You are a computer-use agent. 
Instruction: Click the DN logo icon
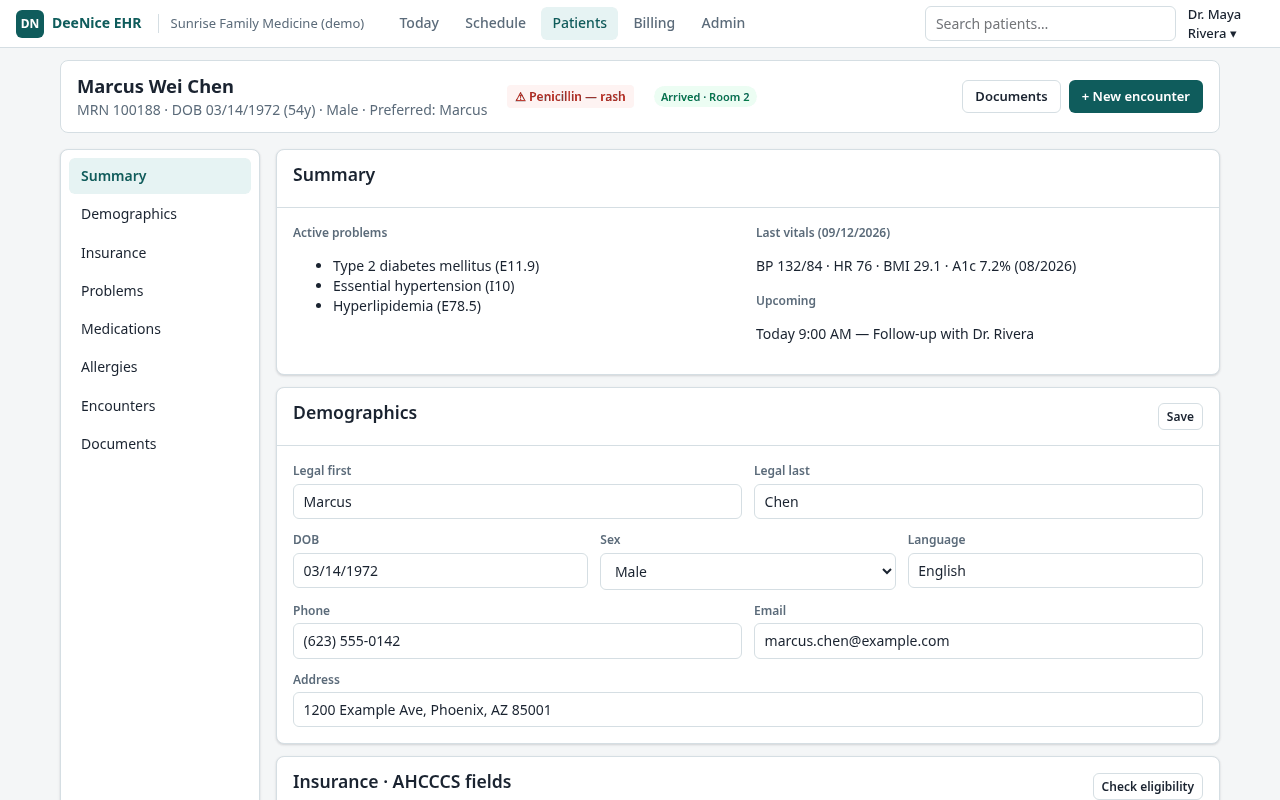coord(30,23)
